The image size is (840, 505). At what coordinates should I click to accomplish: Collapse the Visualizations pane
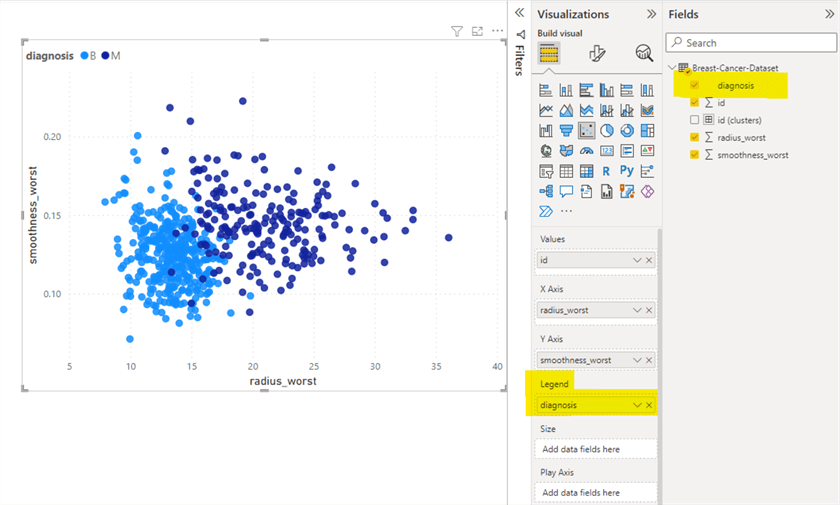(x=651, y=14)
